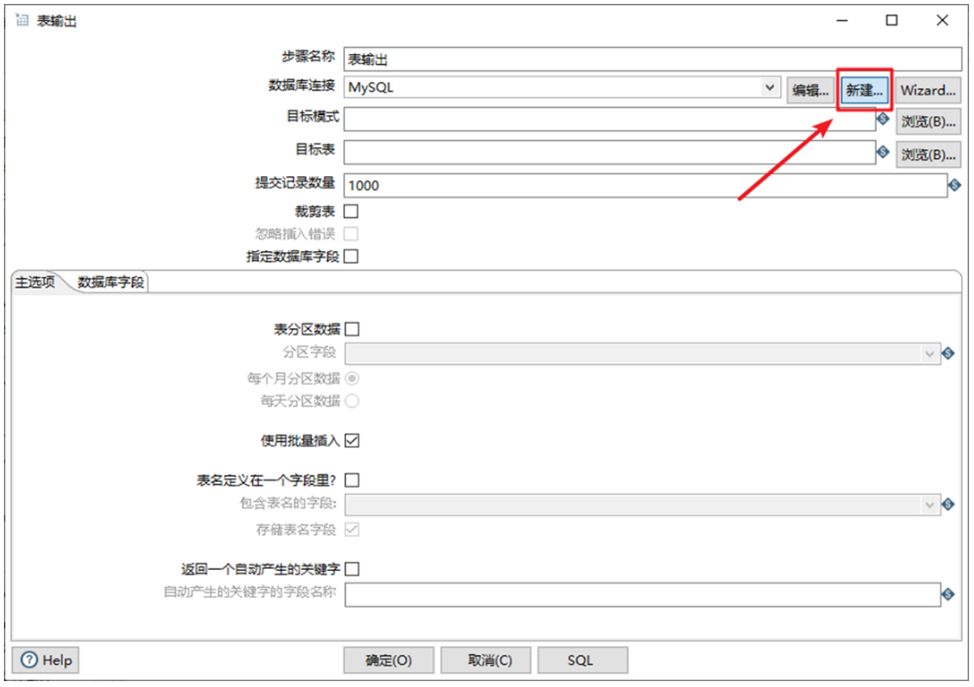Close the 表输出 dialog window
974x687 pixels.
942,20
